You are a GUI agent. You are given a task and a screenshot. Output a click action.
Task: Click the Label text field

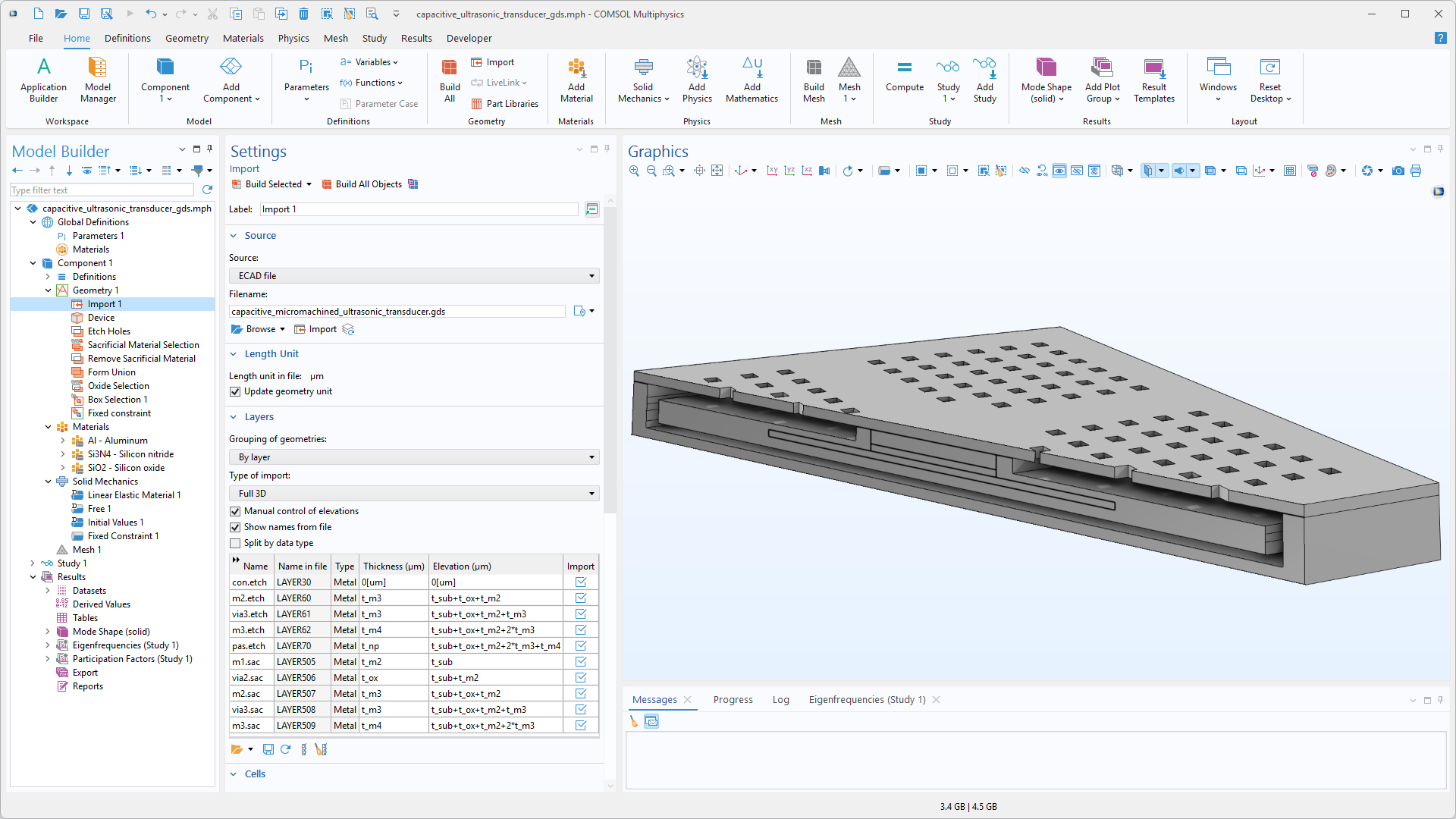point(419,209)
